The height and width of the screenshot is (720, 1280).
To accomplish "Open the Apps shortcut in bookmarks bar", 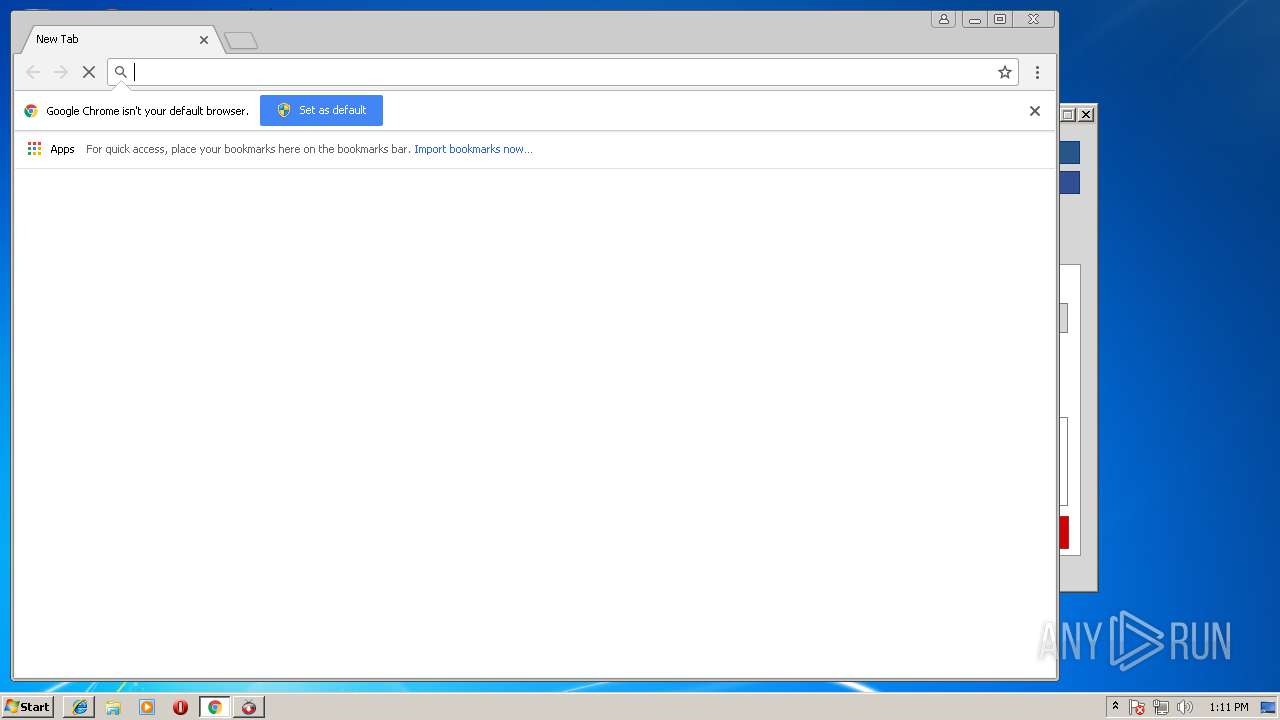I will 51,149.
